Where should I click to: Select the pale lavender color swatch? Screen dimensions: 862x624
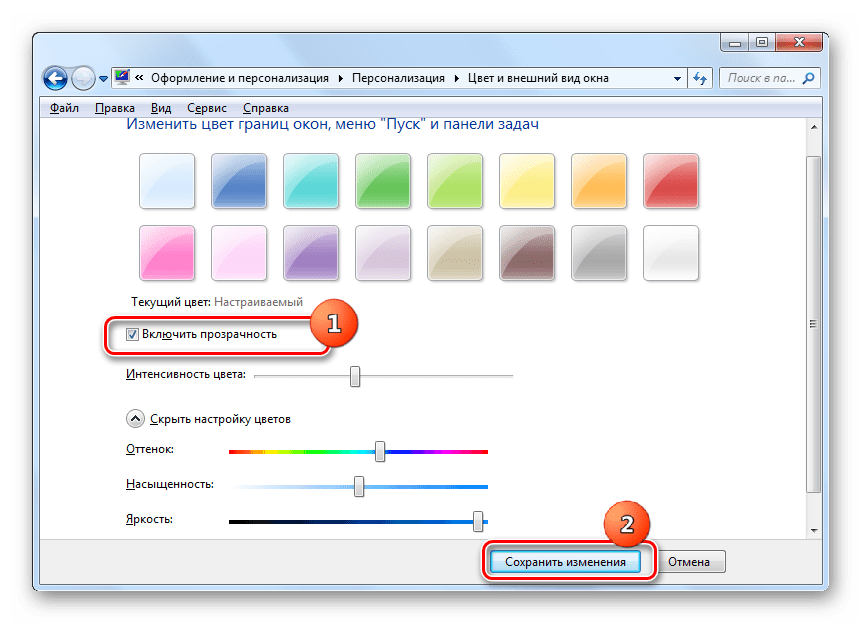pyautogui.click(x=383, y=253)
